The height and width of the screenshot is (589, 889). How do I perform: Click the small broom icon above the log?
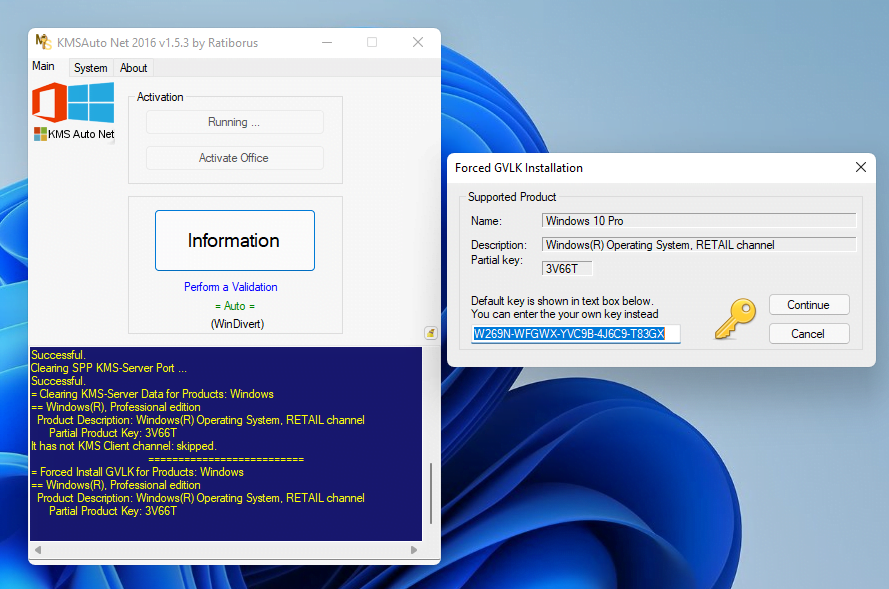(430, 333)
